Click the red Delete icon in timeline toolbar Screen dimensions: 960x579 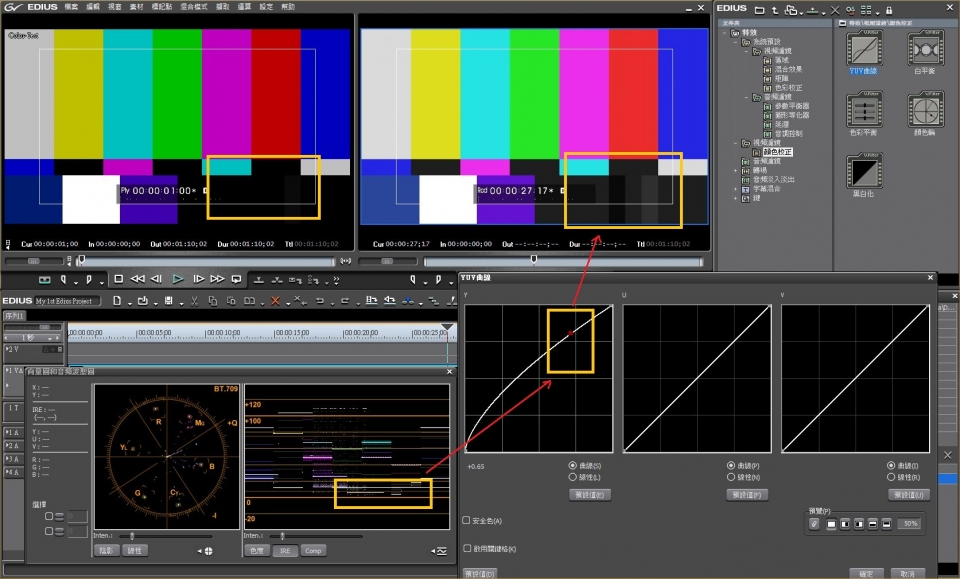[275, 301]
